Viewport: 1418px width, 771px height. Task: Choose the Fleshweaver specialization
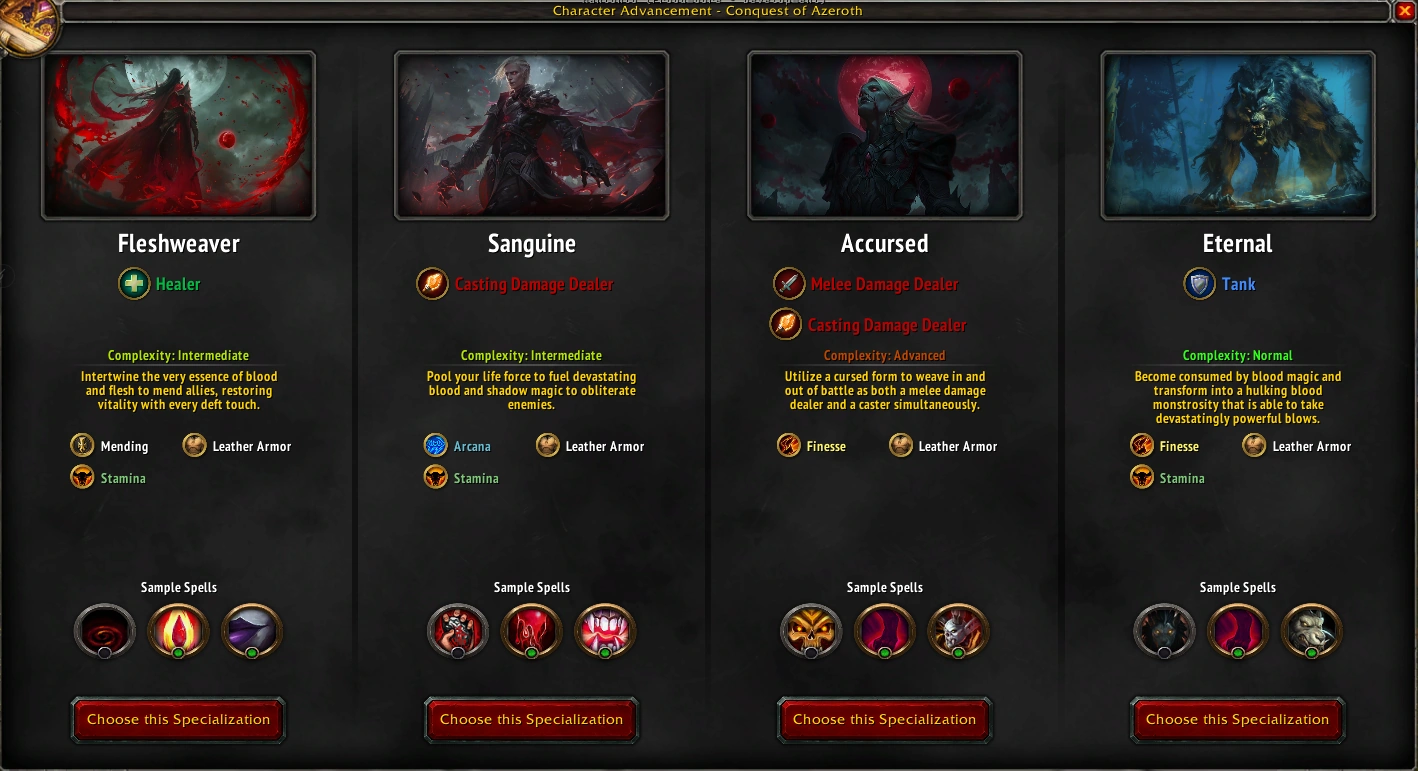tap(179, 720)
